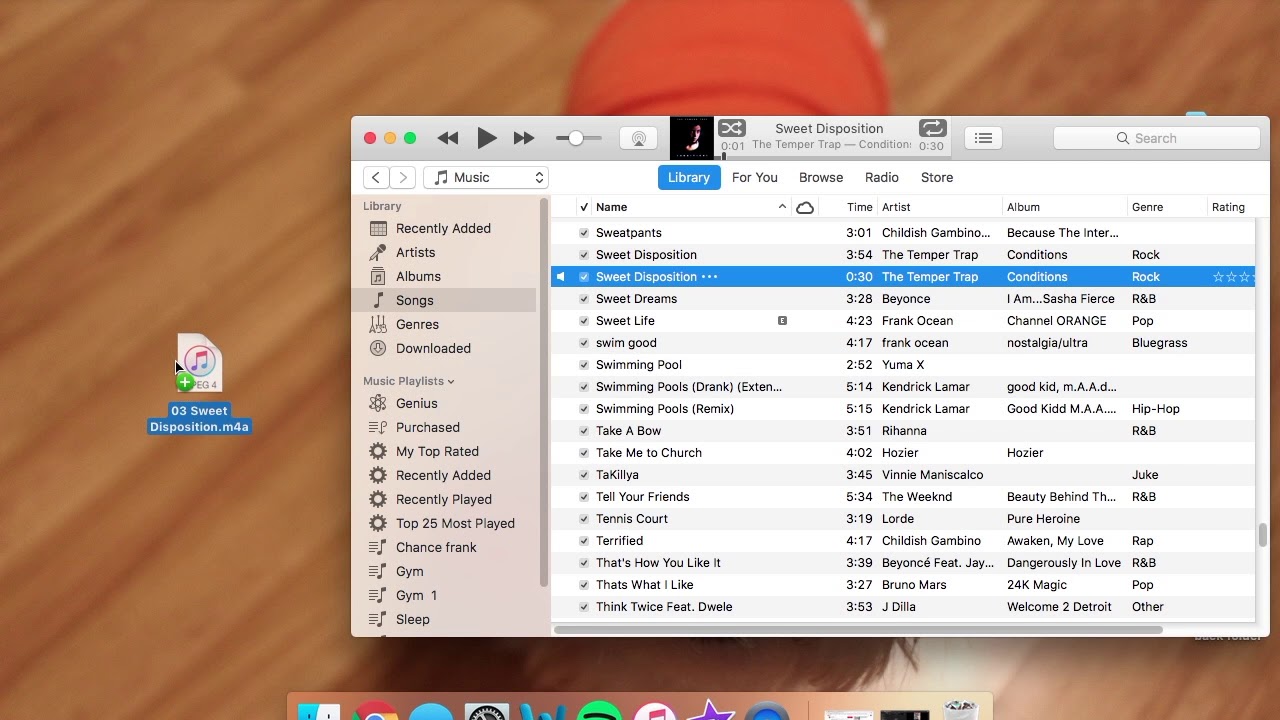
Task: Toggle shuffle in the now playing display
Action: [x=732, y=128]
